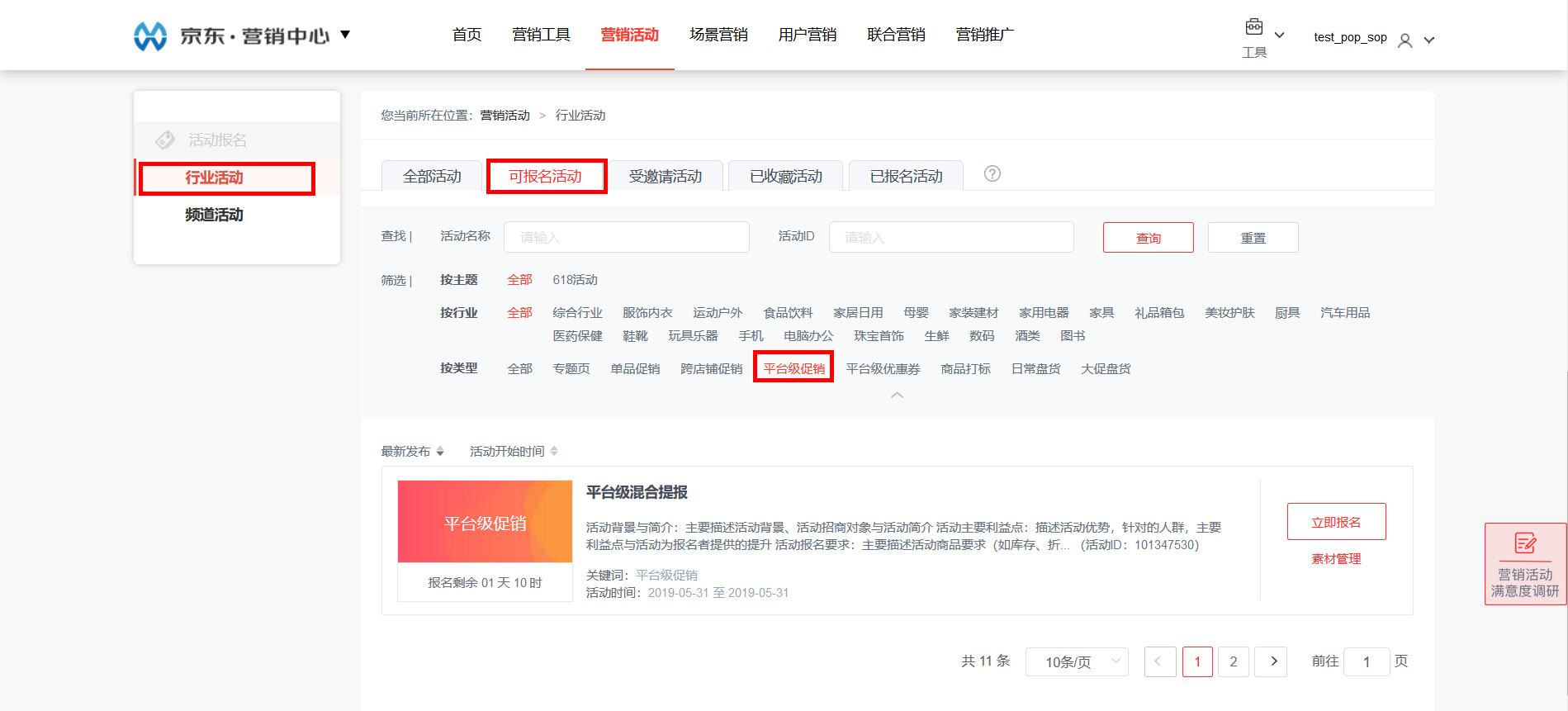Open 用户营销 menu

coord(808,35)
